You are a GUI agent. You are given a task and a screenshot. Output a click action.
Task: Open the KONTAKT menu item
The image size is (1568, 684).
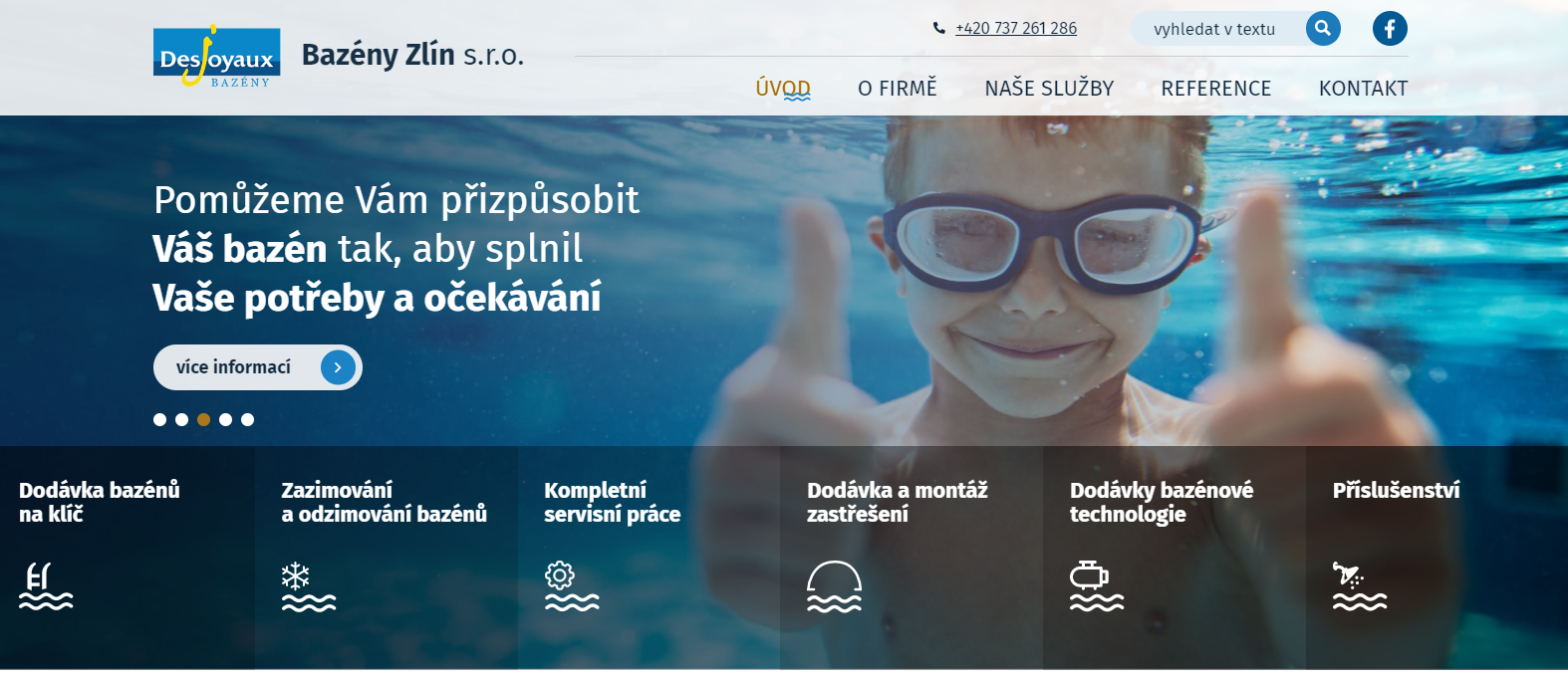[x=1363, y=89]
